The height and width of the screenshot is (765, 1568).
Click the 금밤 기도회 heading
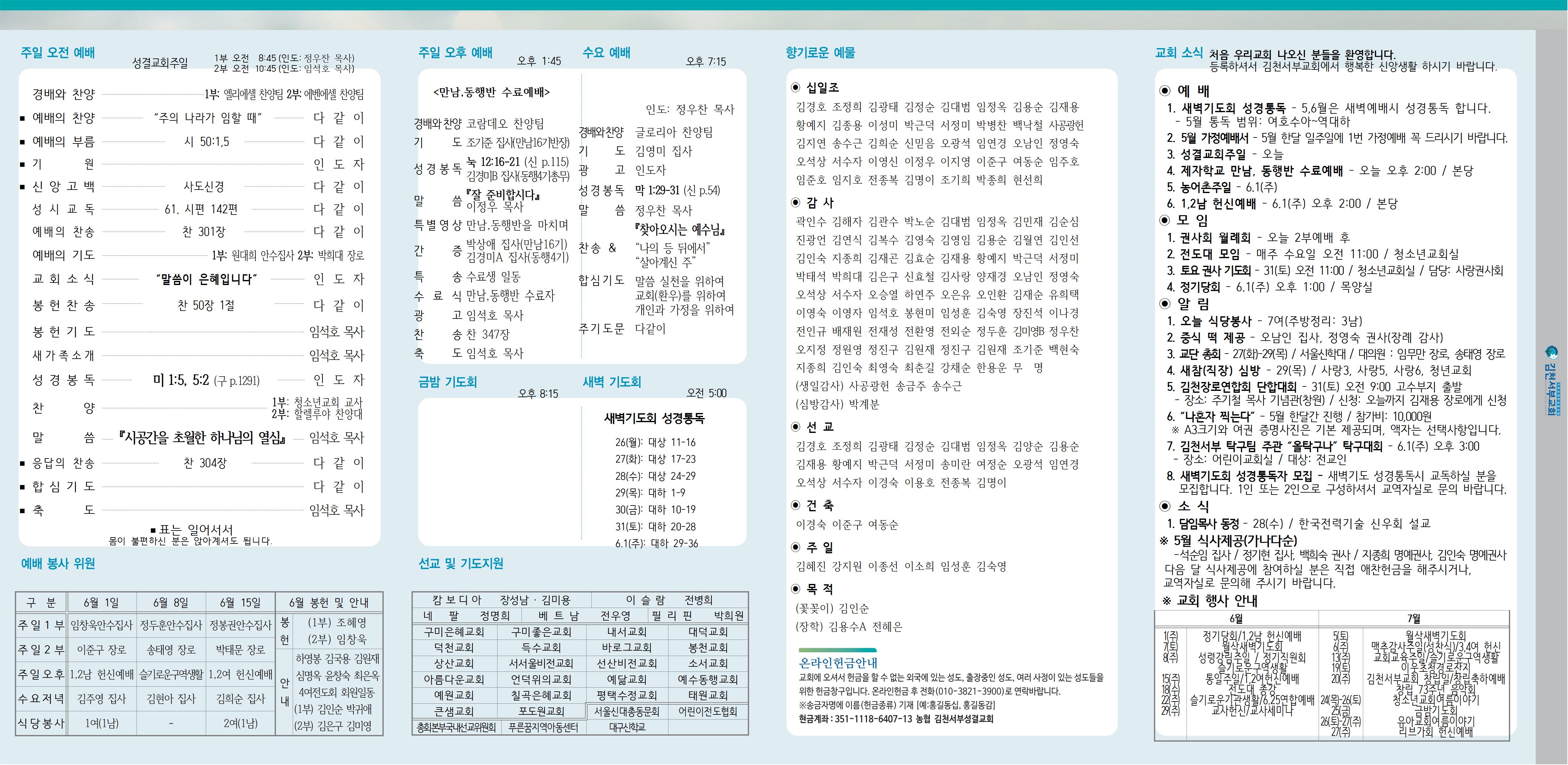click(448, 382)
